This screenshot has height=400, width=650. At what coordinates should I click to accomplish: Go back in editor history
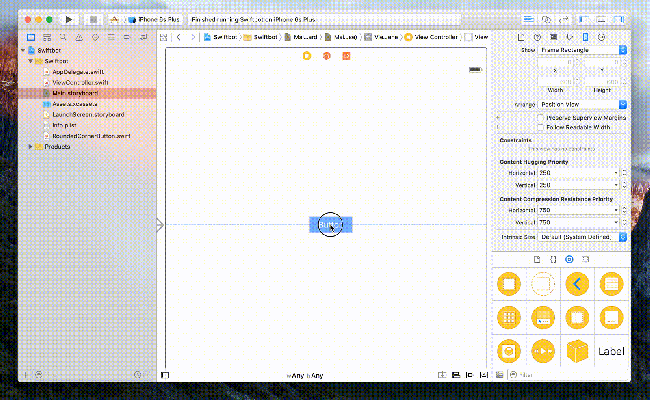pyautogui.click(x=179, y=37)
